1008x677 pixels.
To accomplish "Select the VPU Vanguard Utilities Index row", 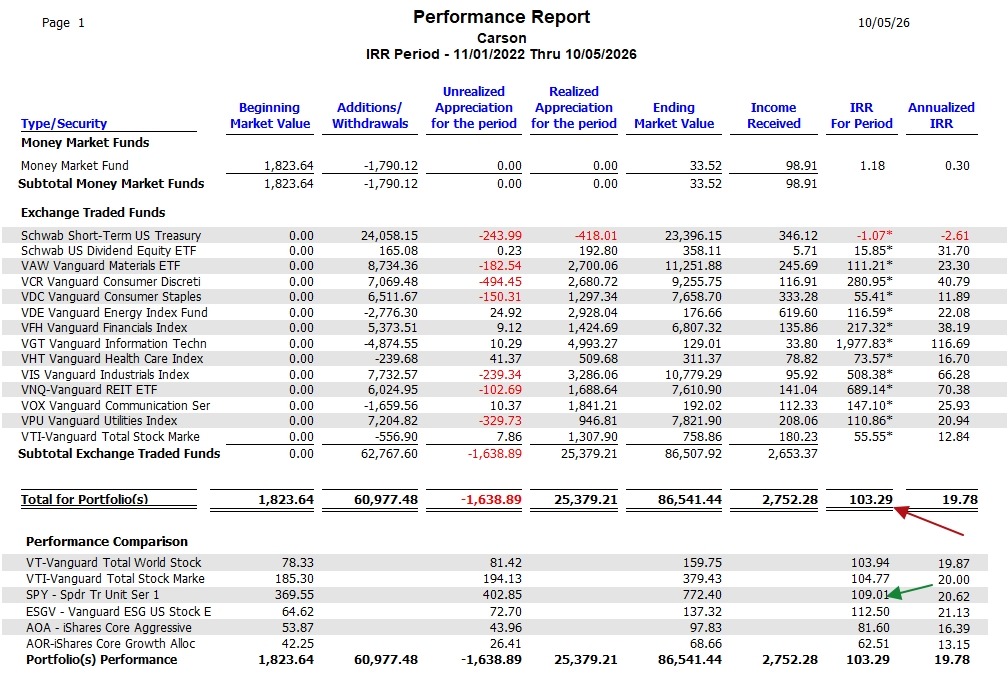I will 504,420.
